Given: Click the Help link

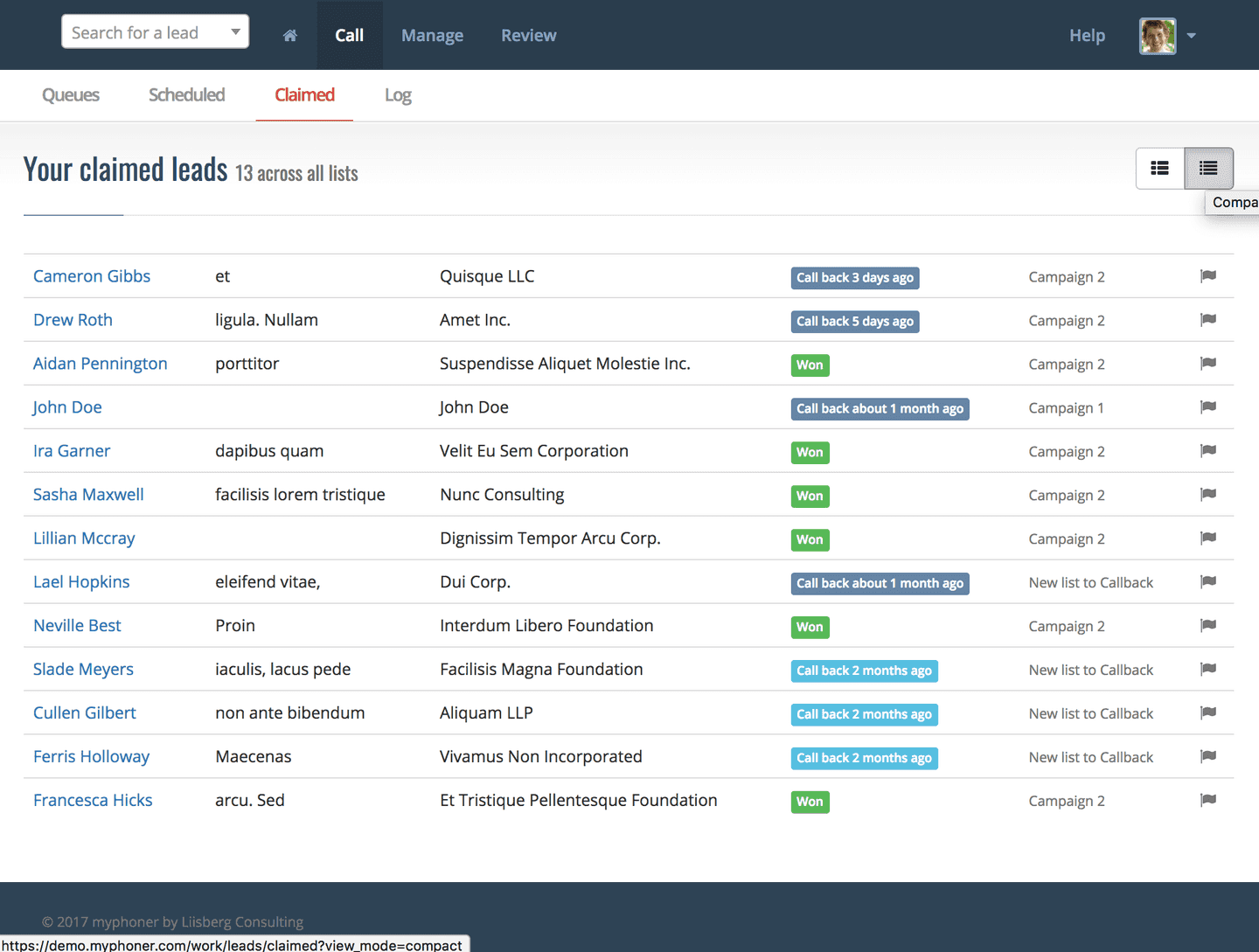Looking at the screenshot, I should click(1087, 35).
